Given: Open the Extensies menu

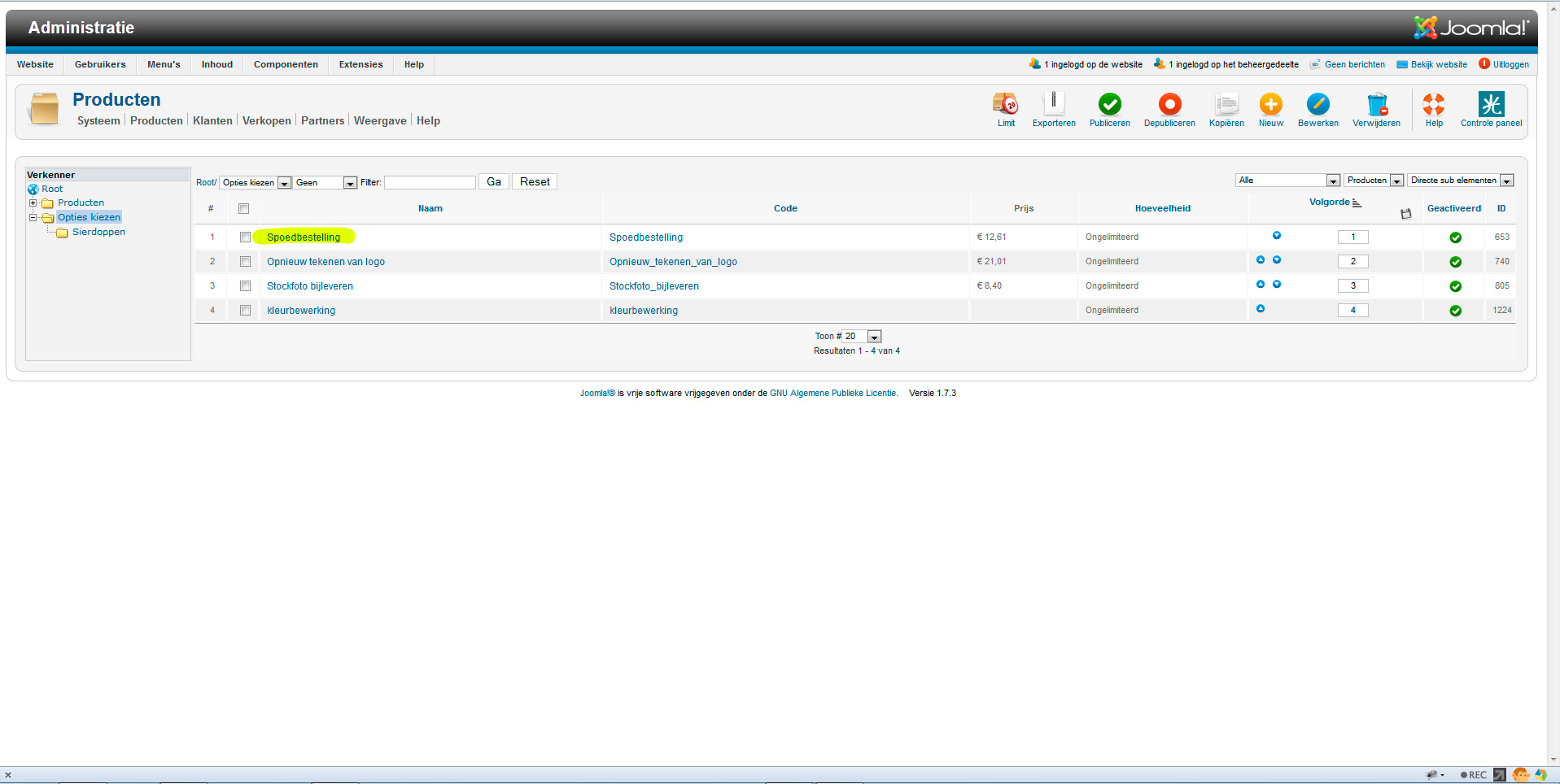Looking at the screenshot, I should click(x=361, y=65).
